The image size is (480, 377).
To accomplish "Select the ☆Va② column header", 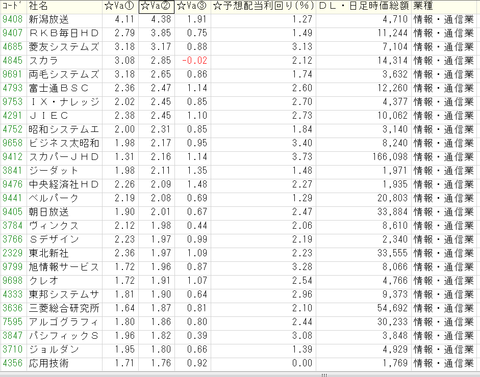I will [156, 6].
